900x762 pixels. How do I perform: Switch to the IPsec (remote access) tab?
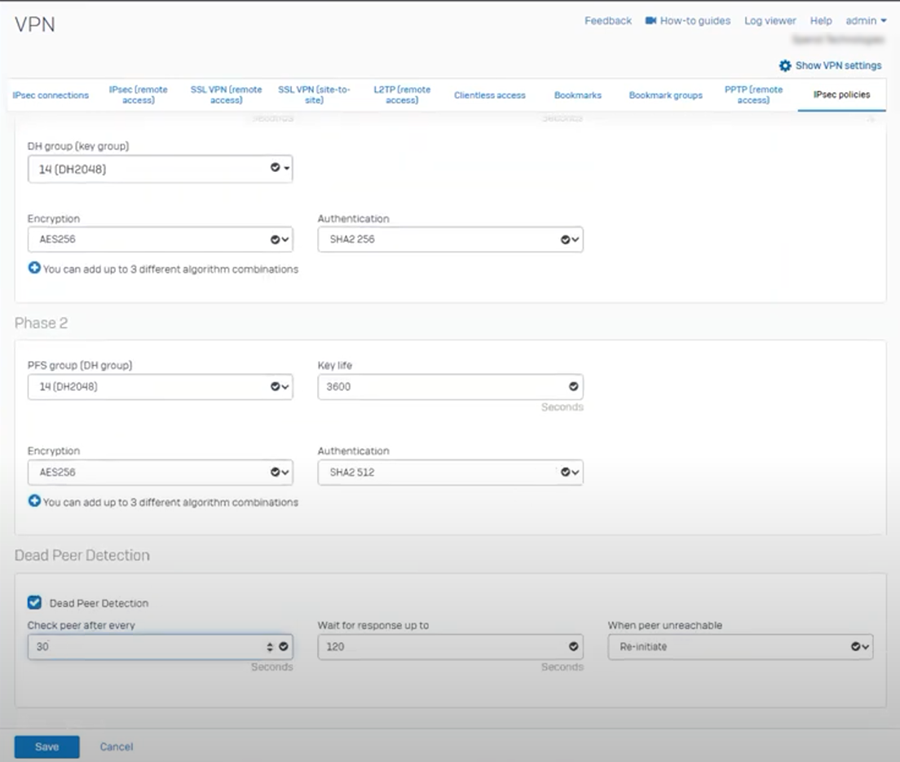tap(138, 95)
